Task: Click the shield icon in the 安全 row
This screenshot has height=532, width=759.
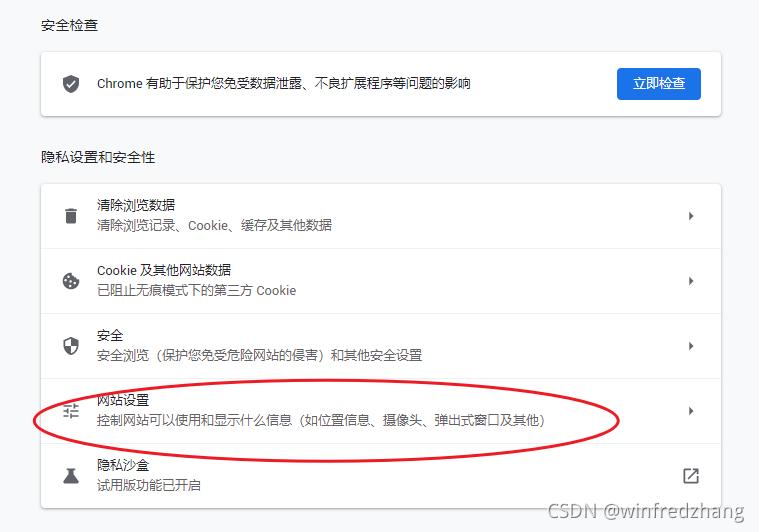Action: click(x=71, y=346)
